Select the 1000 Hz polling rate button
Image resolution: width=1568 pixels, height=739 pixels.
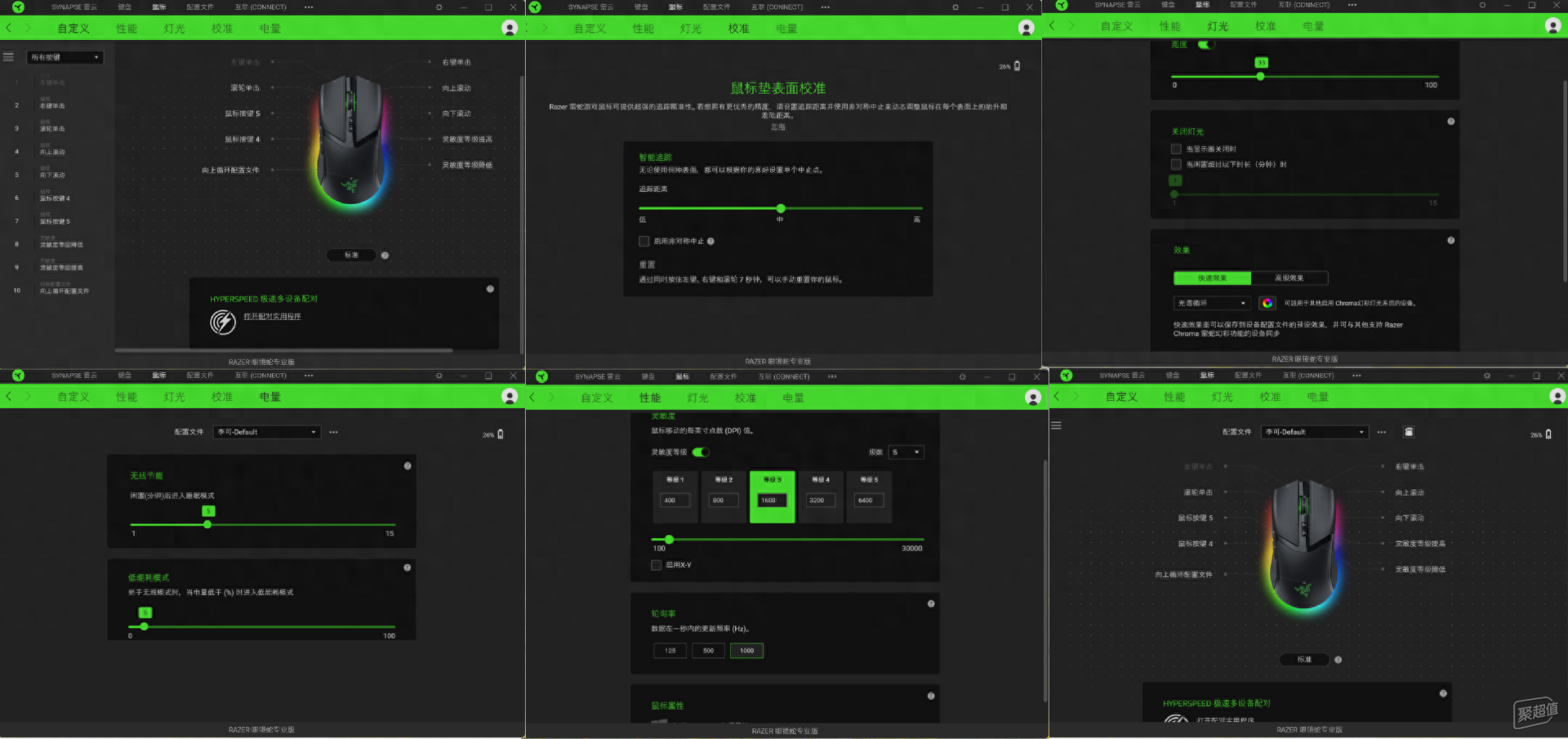[x=746, y=651]
